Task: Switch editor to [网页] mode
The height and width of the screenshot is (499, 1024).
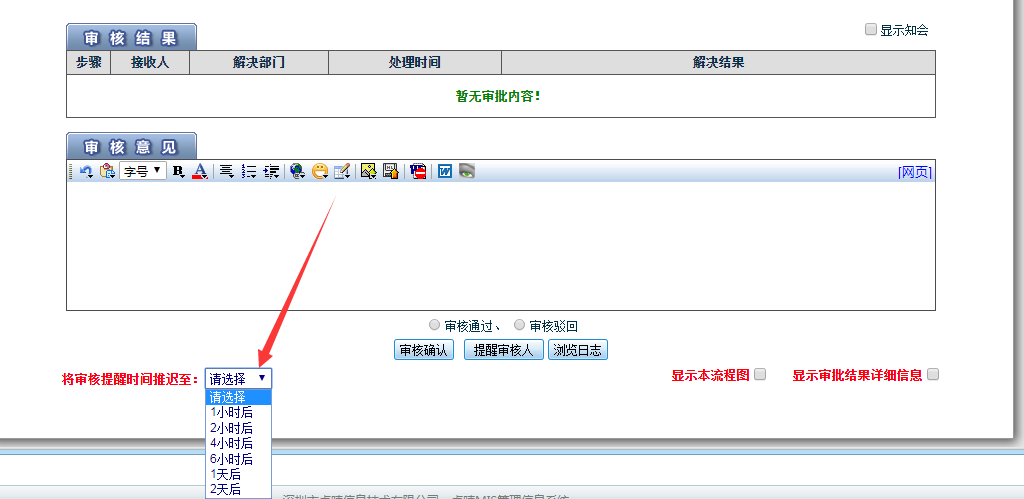Action: [915, 172]
